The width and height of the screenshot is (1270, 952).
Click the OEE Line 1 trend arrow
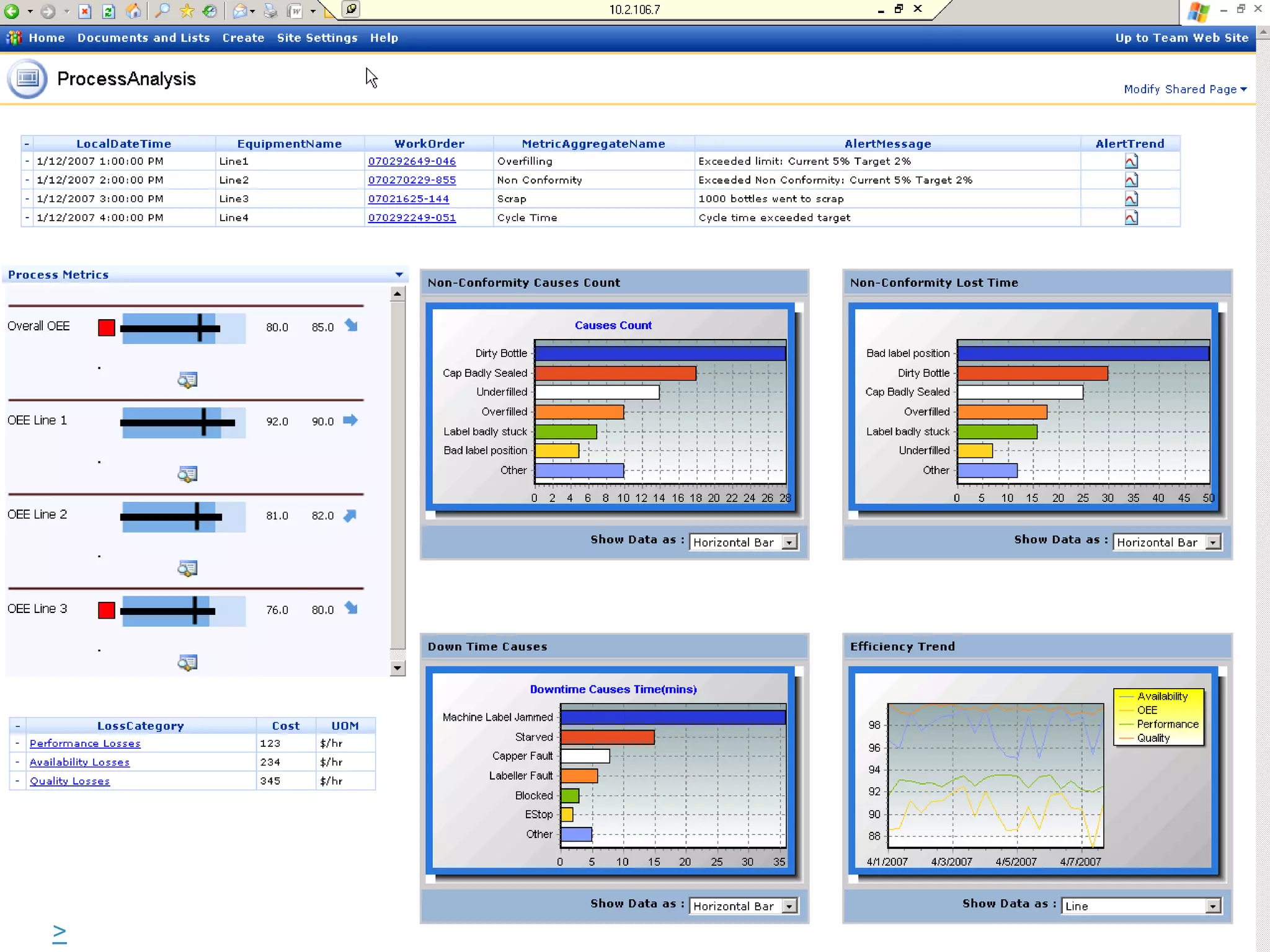coord(350,420)
